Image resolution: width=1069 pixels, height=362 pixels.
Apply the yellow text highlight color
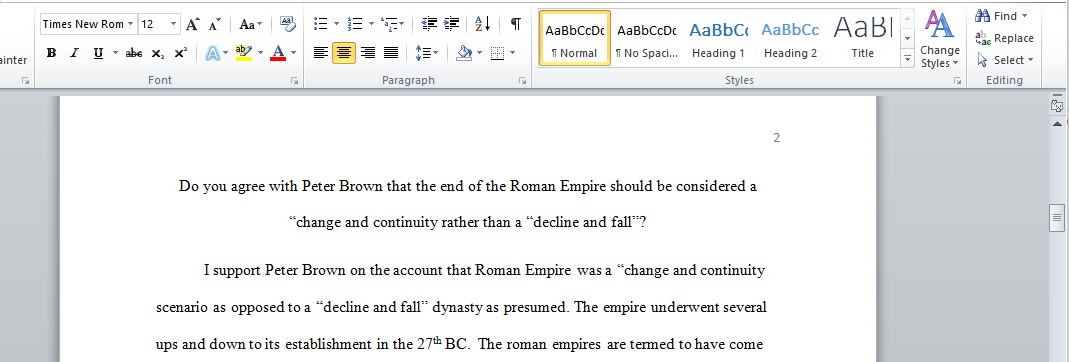point(243,52)
